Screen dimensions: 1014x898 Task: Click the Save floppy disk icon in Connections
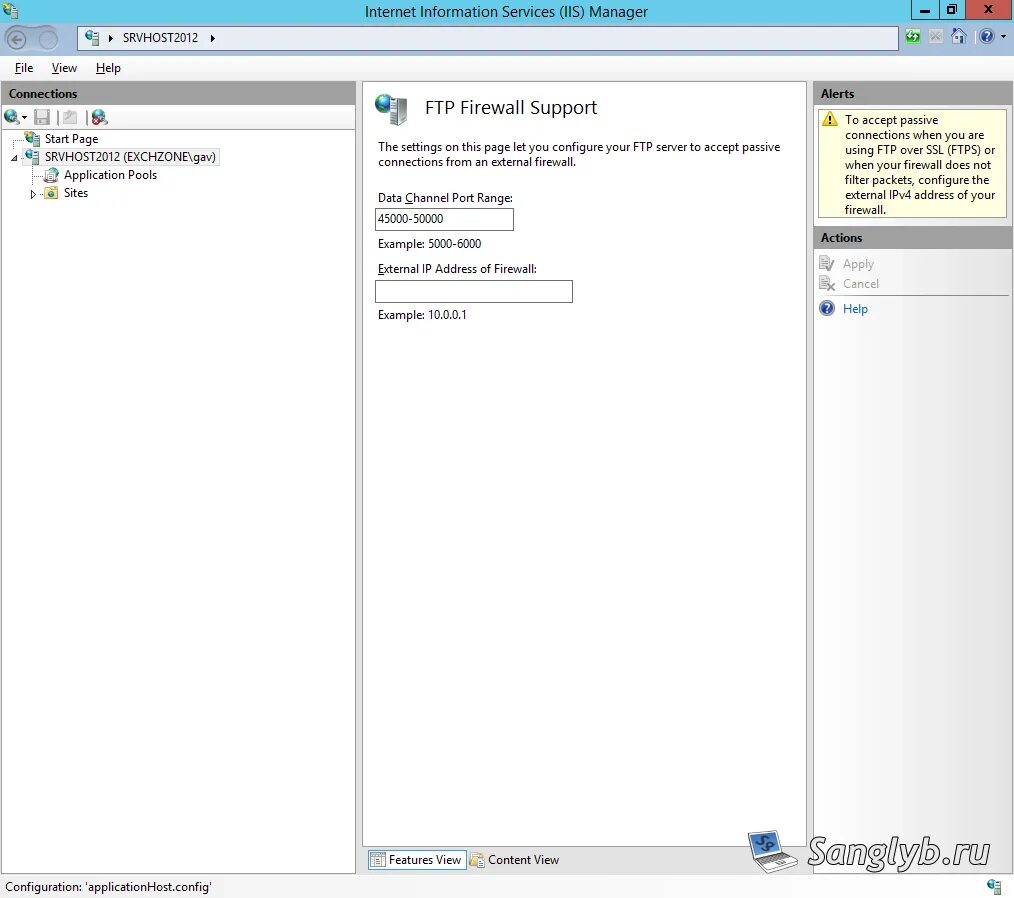[x=42, y=117]
